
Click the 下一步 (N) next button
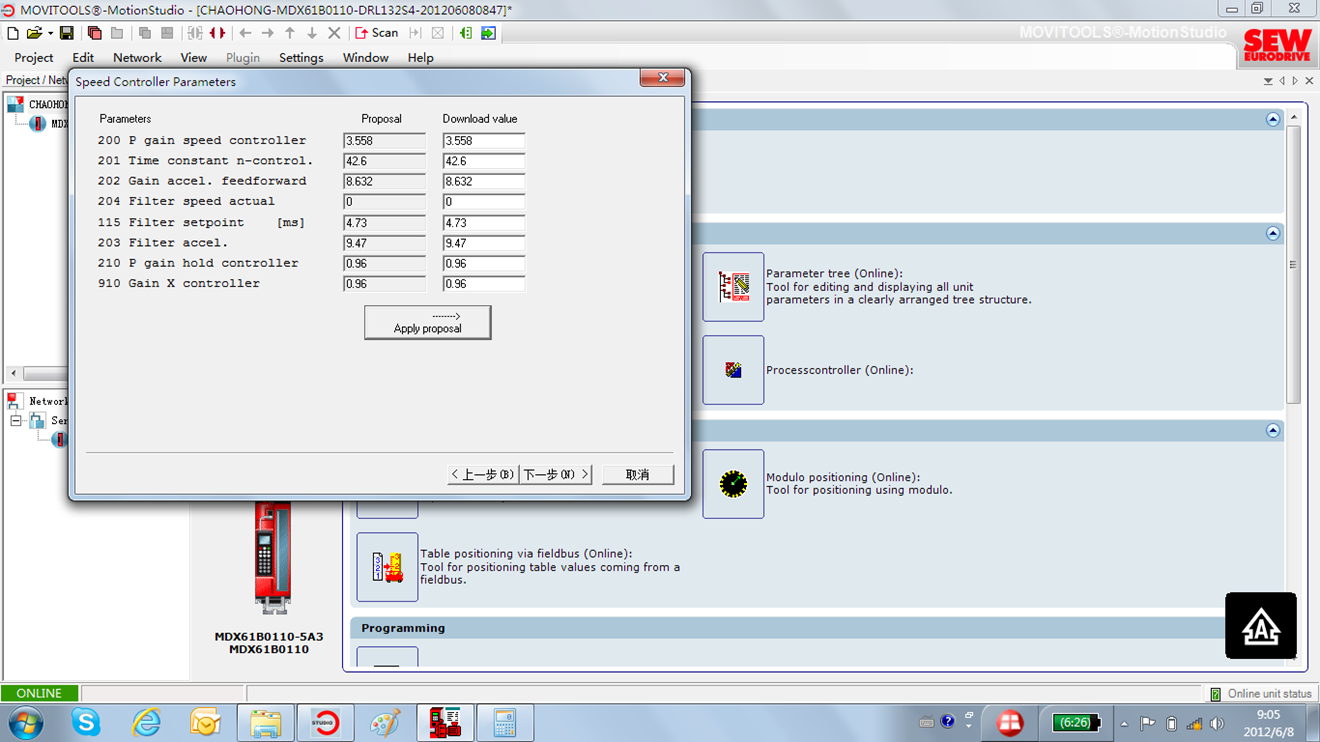click(556, 474)
